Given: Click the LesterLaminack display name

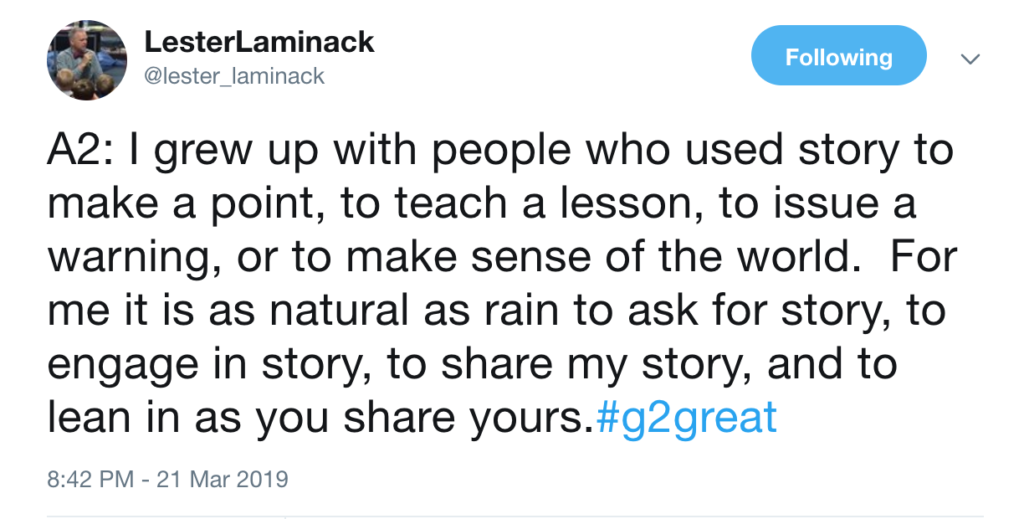Looking at the screenshot, I should (x=259, y=42).
